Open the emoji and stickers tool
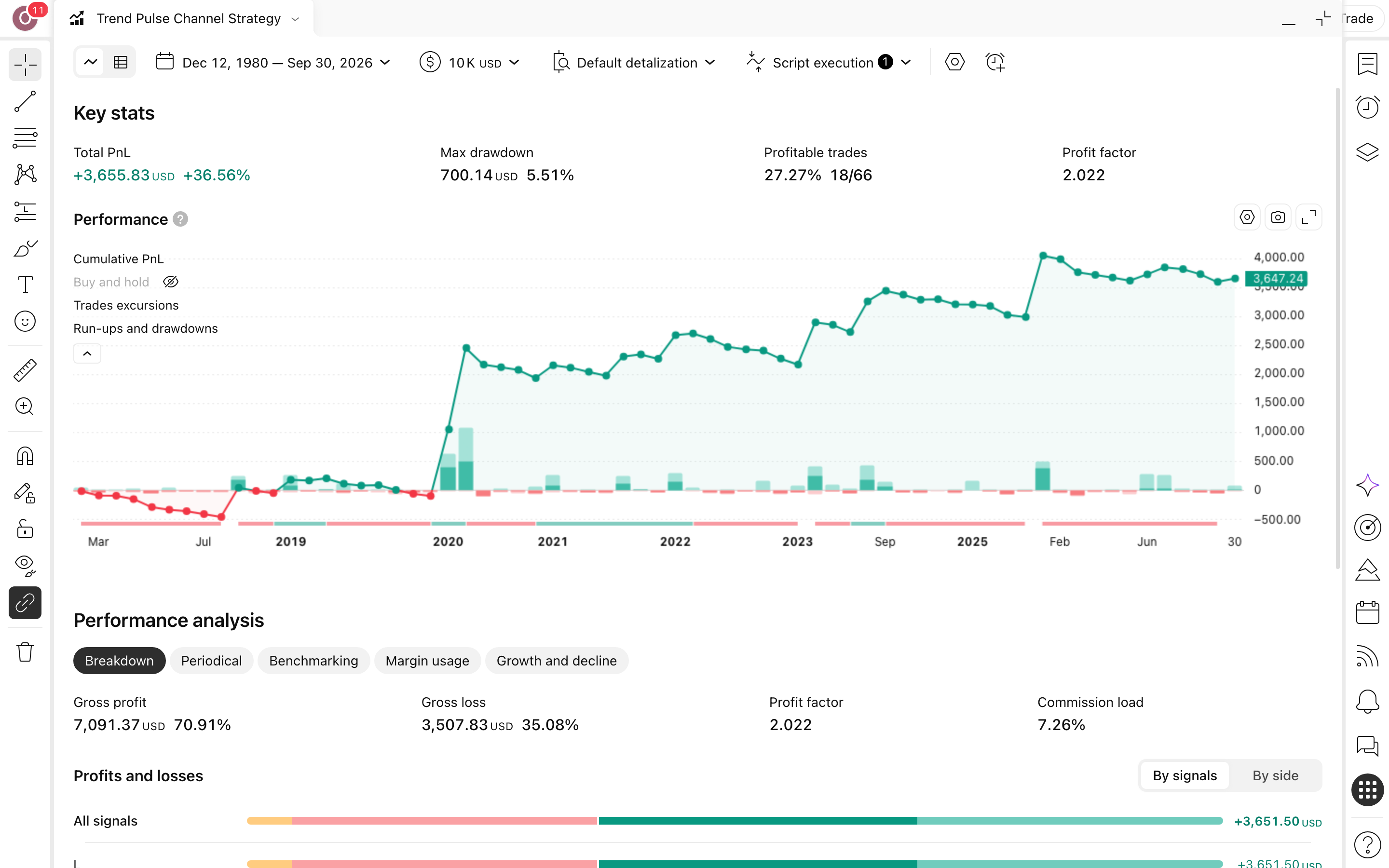Screen dimensions: 1389x868 coord(25,322)
